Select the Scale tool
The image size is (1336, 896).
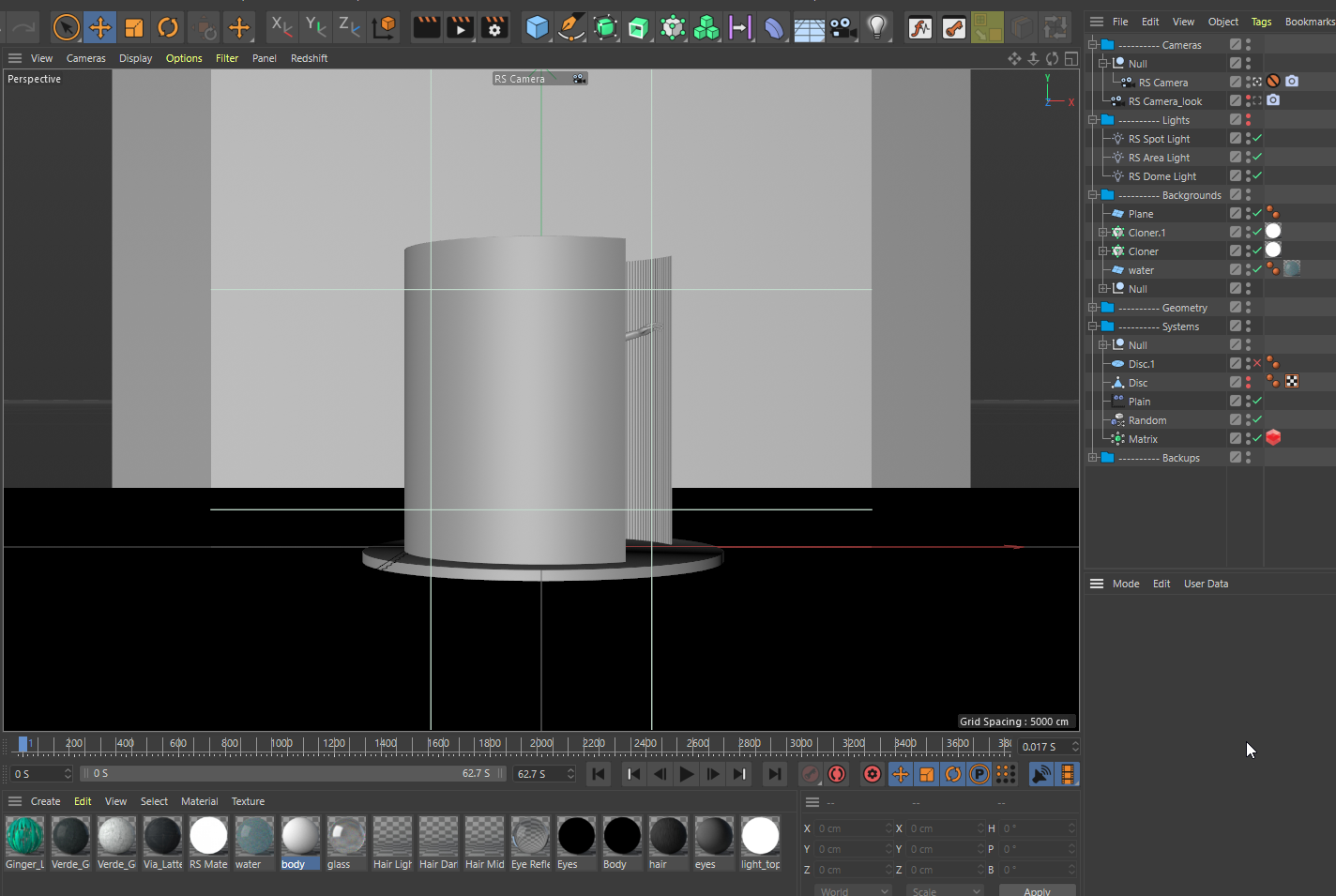coord(134,27)
